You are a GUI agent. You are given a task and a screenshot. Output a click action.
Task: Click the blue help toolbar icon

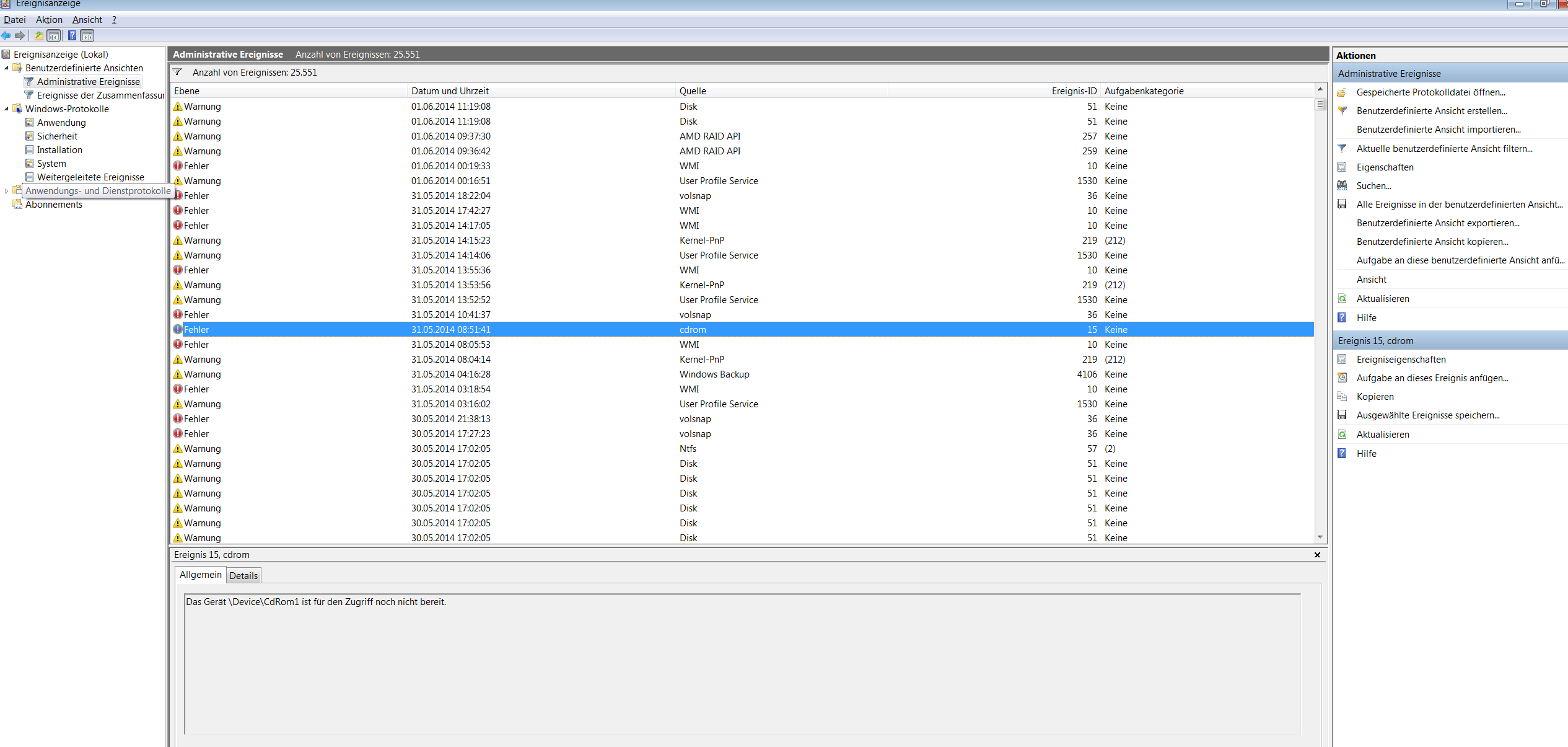[72, 36]
